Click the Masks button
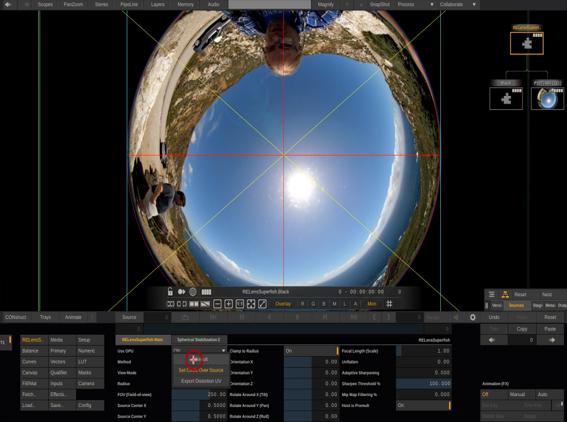The width and height of the screenshot is (567, 422). pos(90,372)
